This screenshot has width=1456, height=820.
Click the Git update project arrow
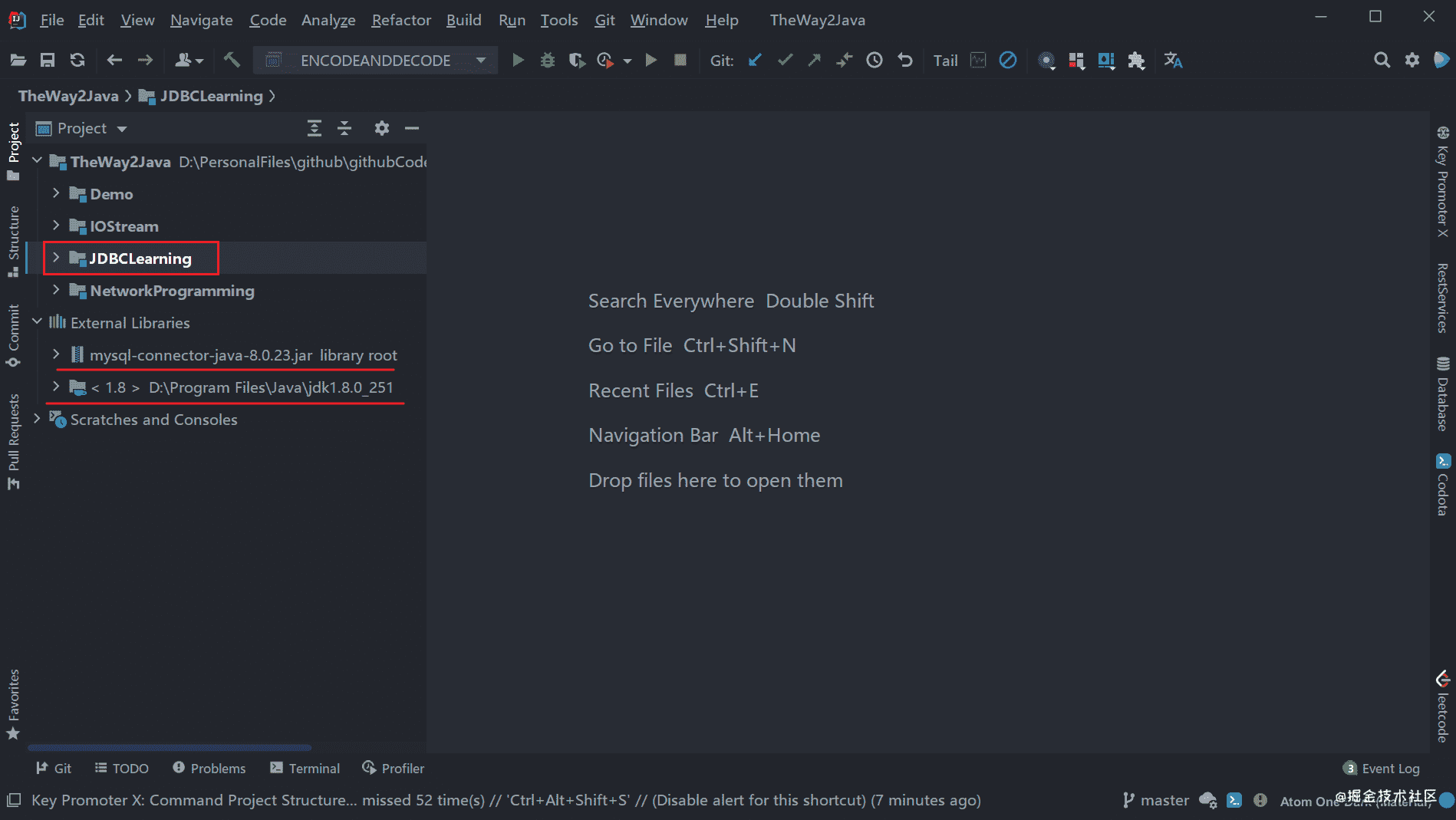coord(755,60)
